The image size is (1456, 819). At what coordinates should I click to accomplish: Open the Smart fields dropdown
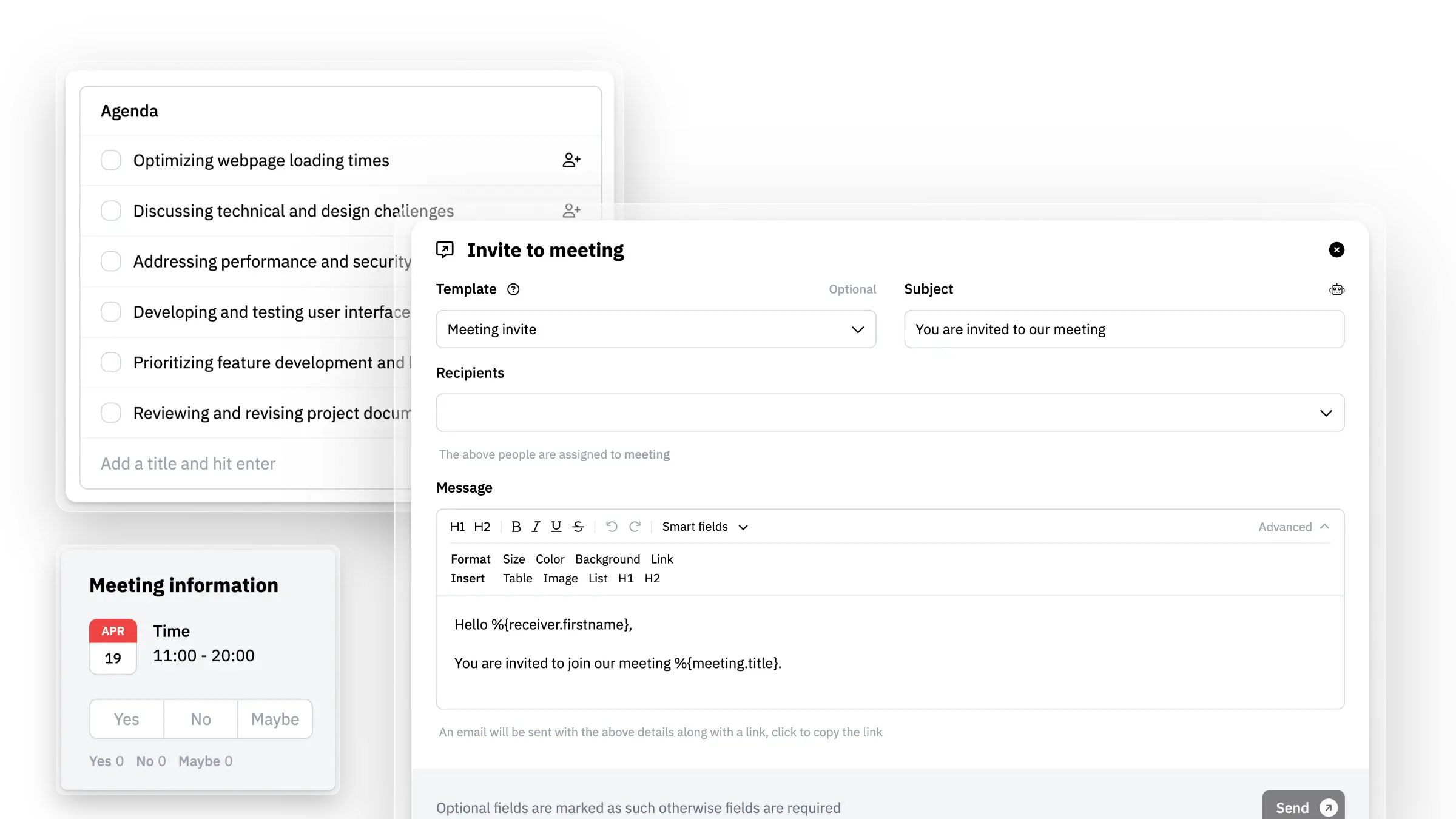coord(704,527)
